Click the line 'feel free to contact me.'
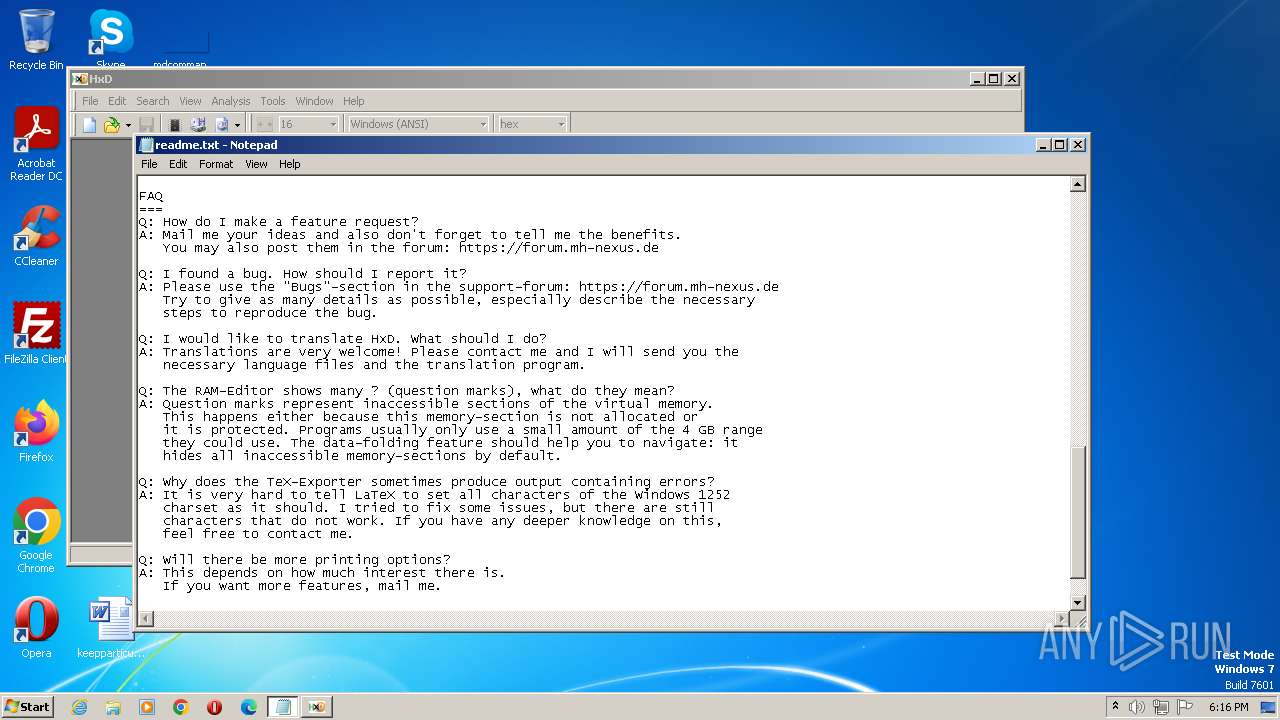 coord(258,534)
